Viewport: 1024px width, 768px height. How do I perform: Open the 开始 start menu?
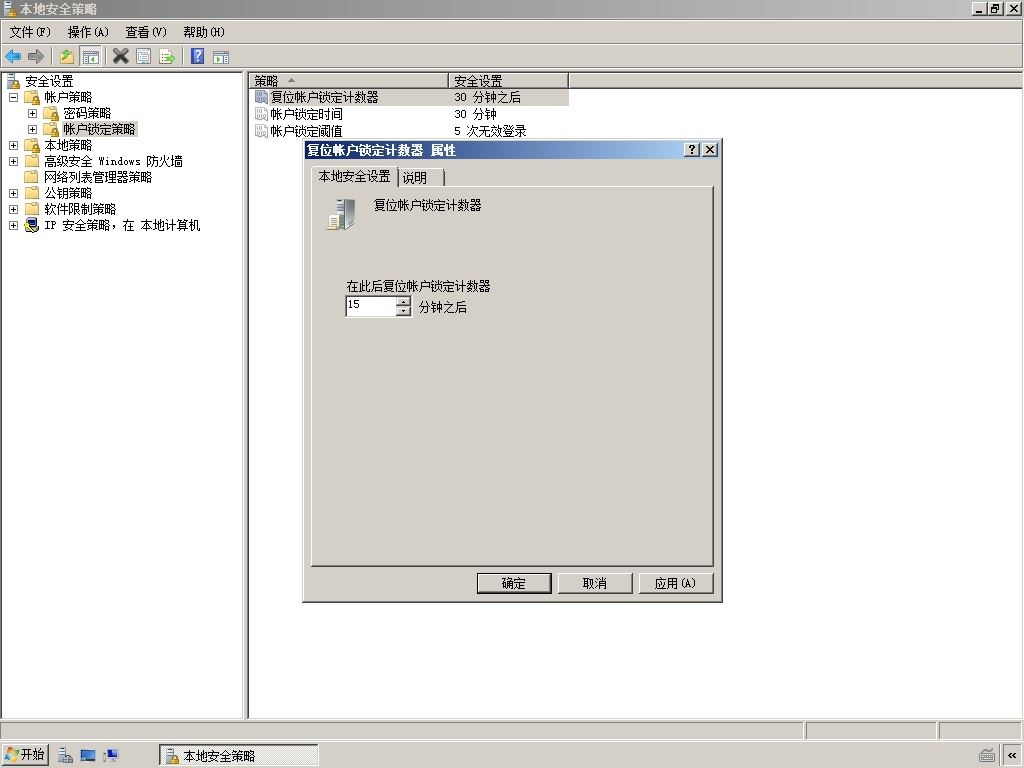click(x=25, y=755)
